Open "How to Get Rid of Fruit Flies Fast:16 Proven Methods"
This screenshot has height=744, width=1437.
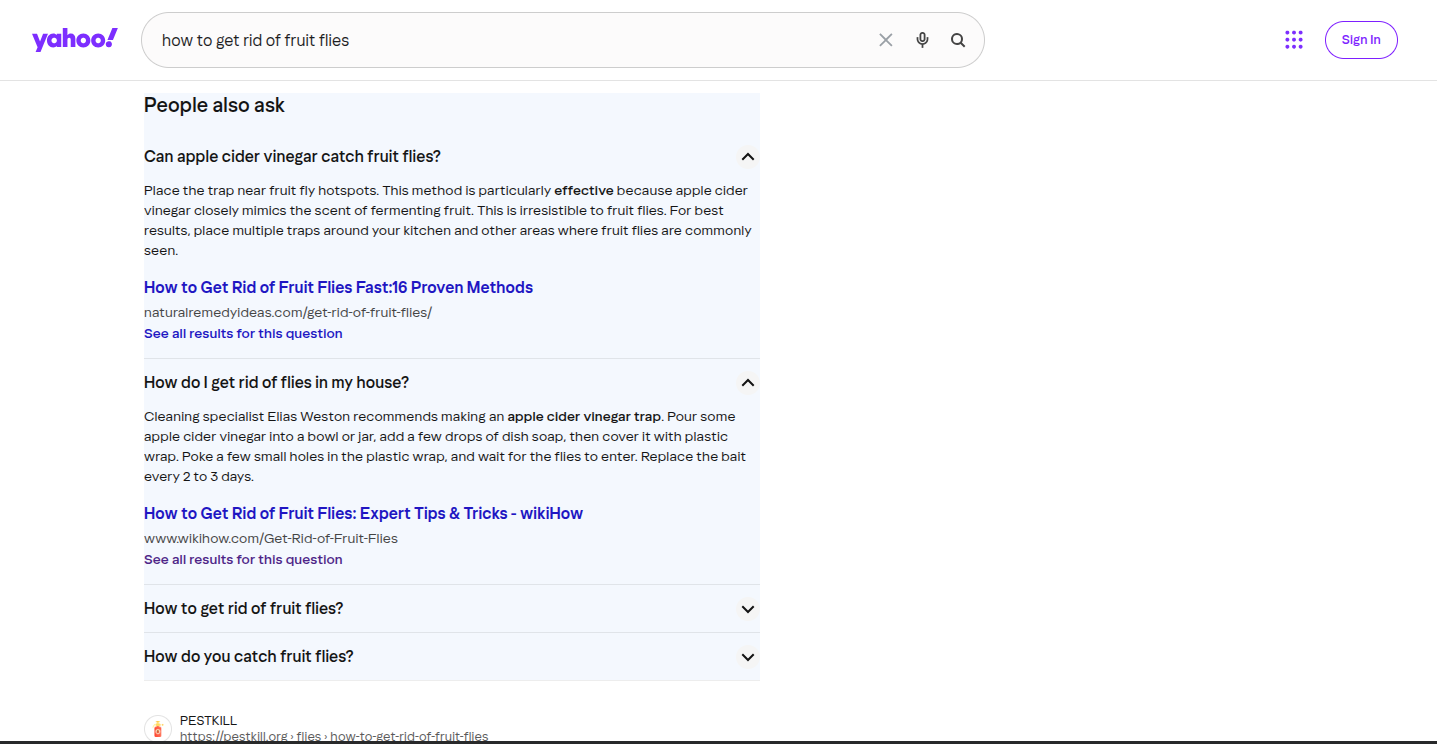click(338, 287)
